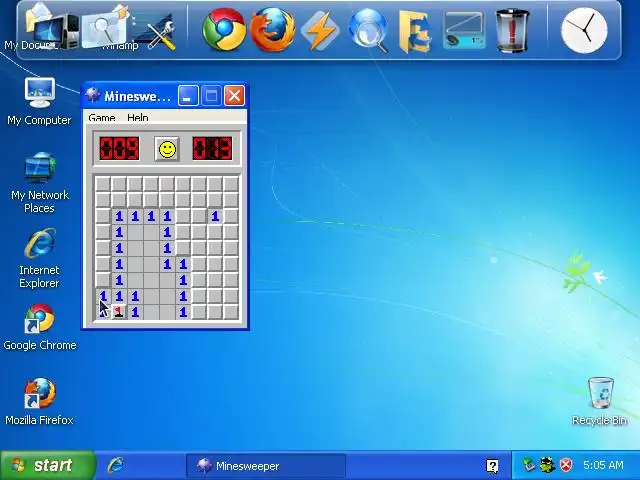
Task: Open Google Chrome from the top dock
Action: tap(224, 30)
